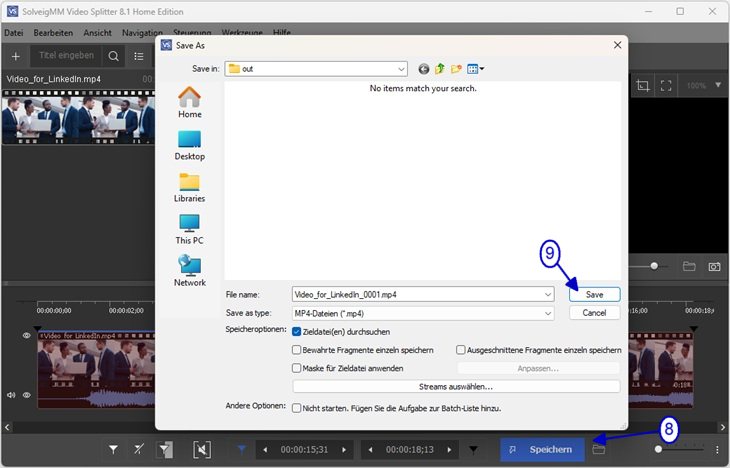Click the Titel eingeben search field
This screenshot has width=730, height=468.
tap(67, 55)
